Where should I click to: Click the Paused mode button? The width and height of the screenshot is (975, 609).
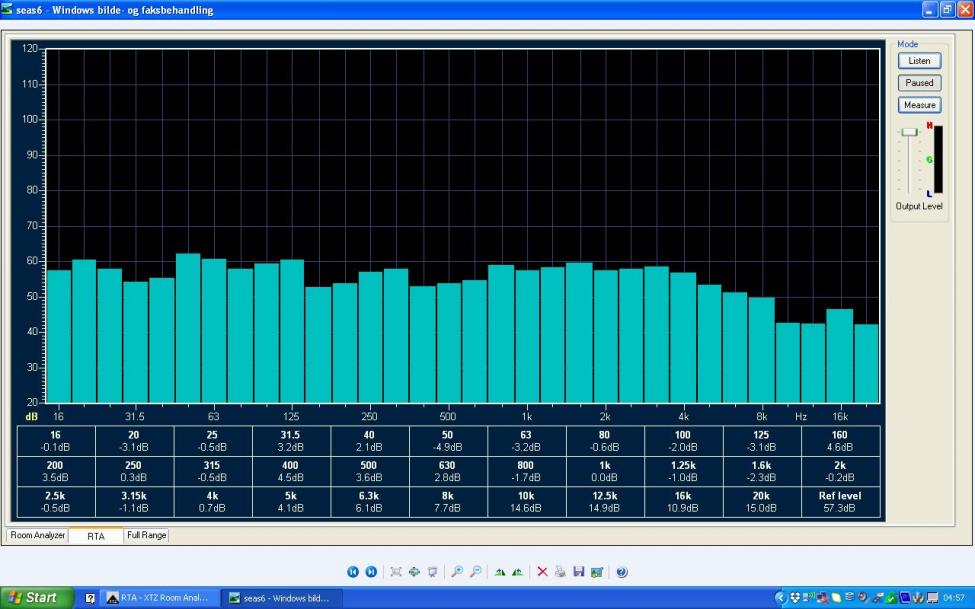pos(919,83)
